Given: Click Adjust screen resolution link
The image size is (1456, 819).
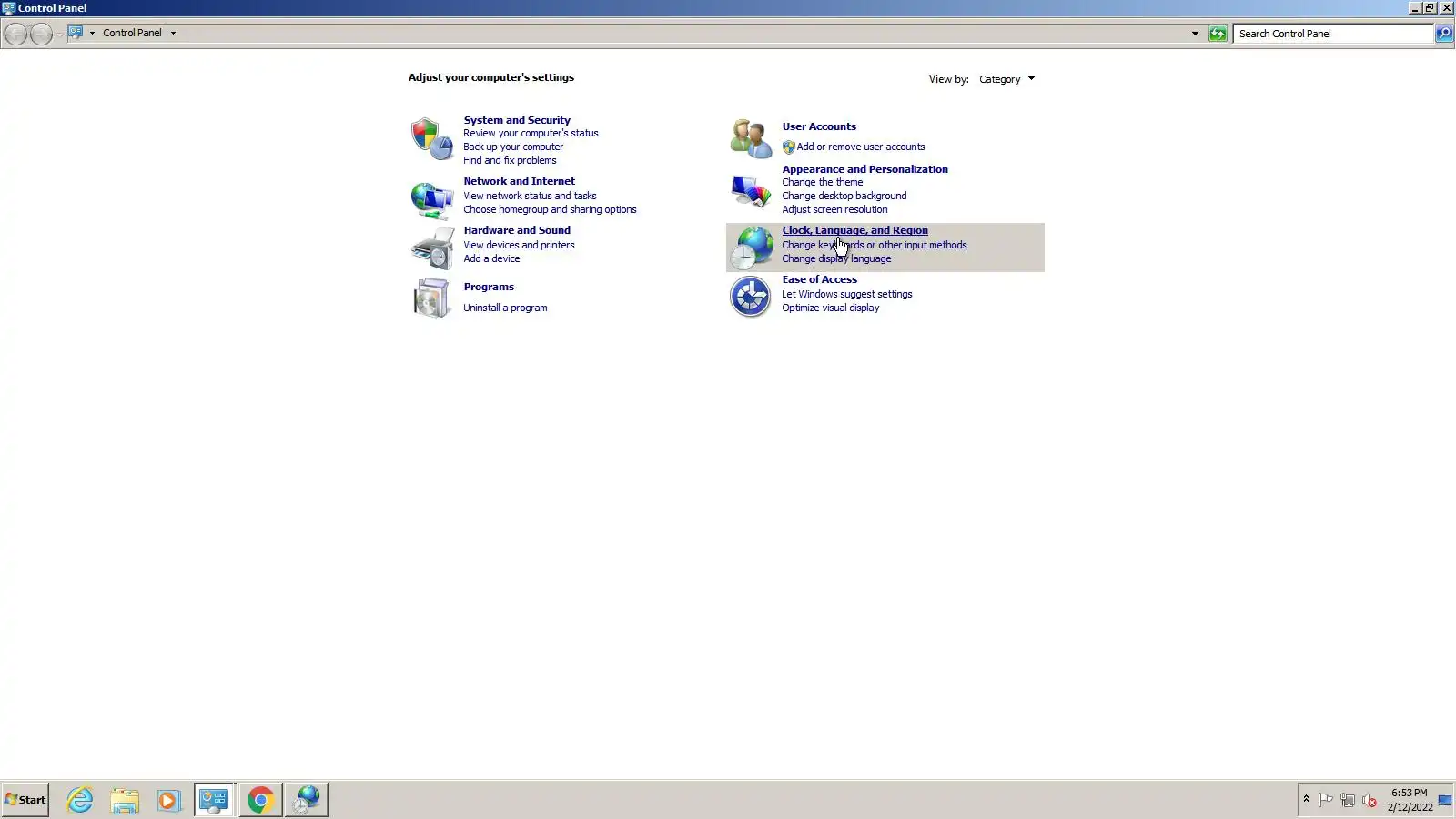Looking at the screenshot, I should pyautogui.click(x=834, y=209).
